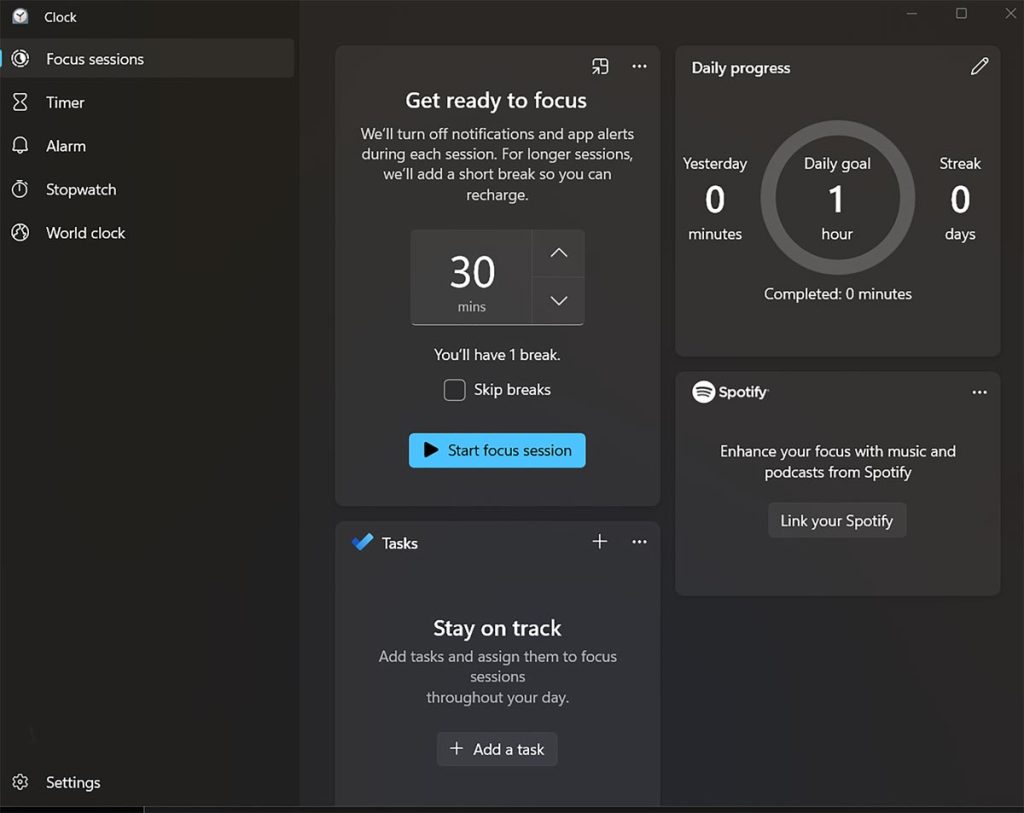1024x813 pixels.
Task: Open Spotify card more options menu
Action: point(979,392)
